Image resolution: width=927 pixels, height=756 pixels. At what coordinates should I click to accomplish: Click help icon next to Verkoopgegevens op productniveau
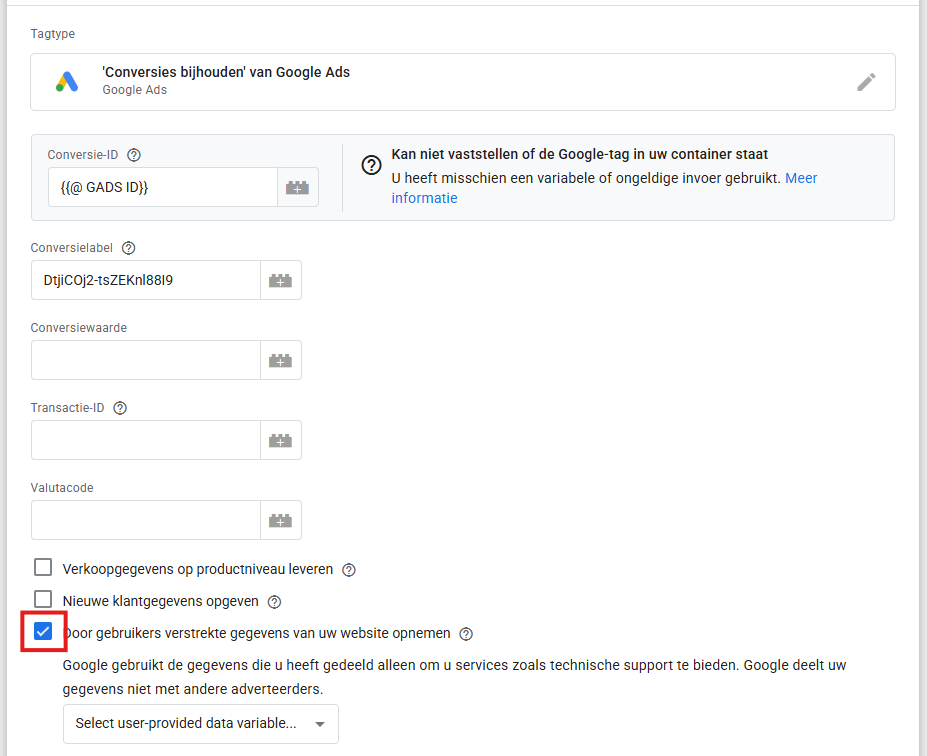(349, 570)
